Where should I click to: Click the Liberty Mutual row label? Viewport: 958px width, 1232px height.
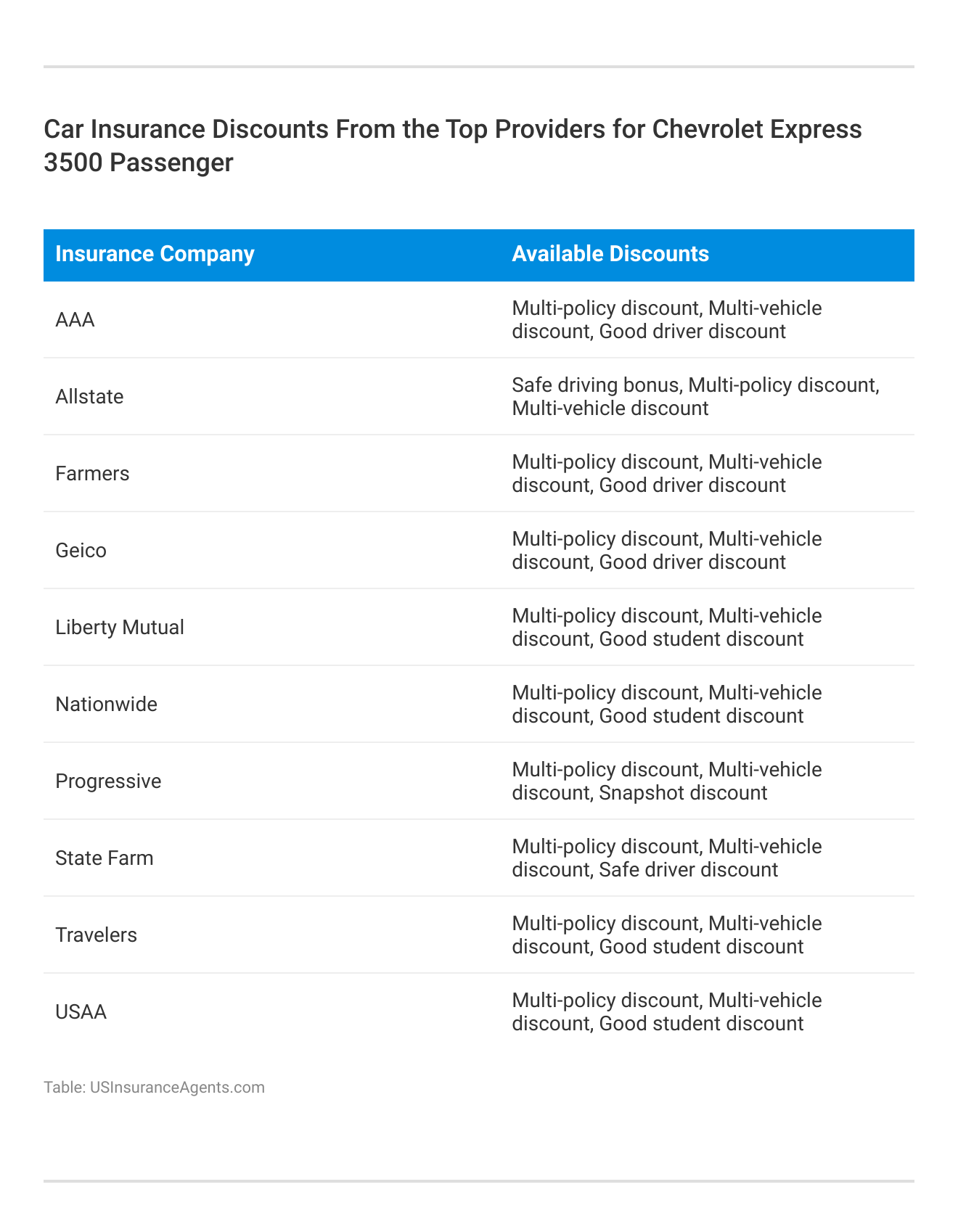(120, 628)
